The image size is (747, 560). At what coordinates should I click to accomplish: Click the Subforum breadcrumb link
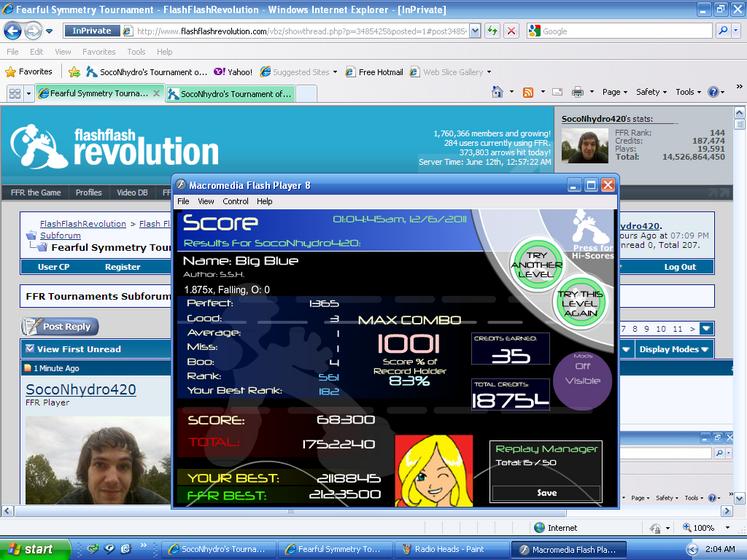click(x=60, y=235)
